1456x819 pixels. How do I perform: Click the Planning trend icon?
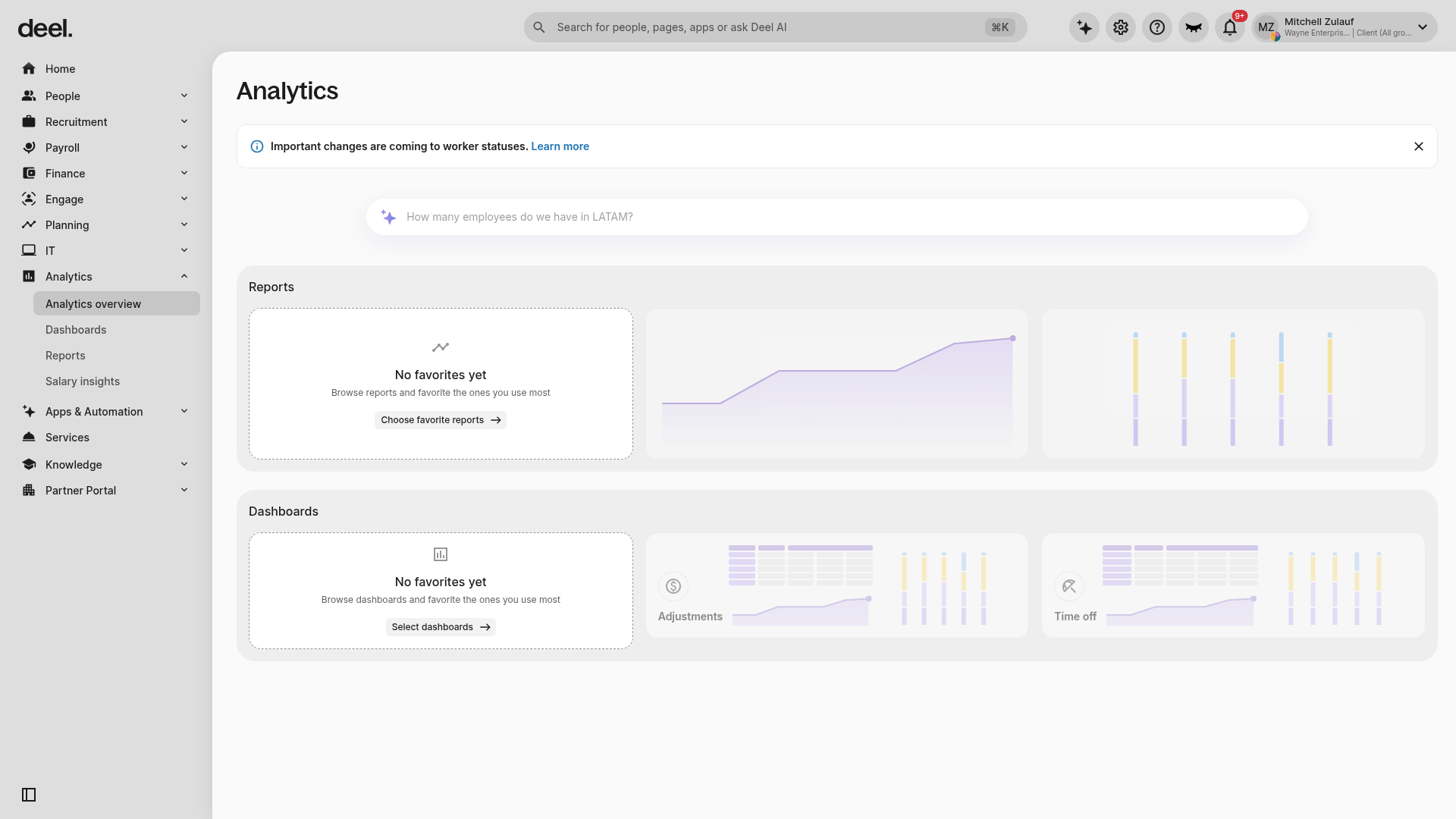29,225
